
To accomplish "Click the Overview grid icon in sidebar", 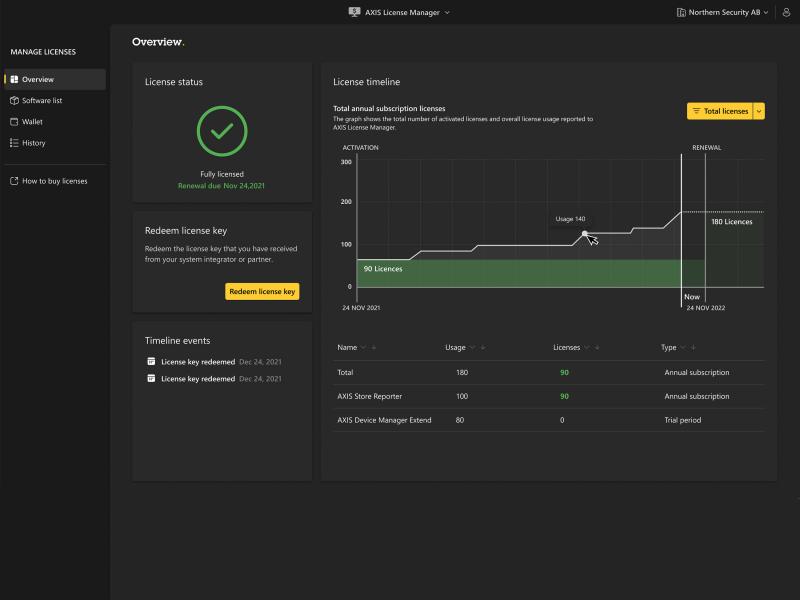I will (x=14, y=80).
